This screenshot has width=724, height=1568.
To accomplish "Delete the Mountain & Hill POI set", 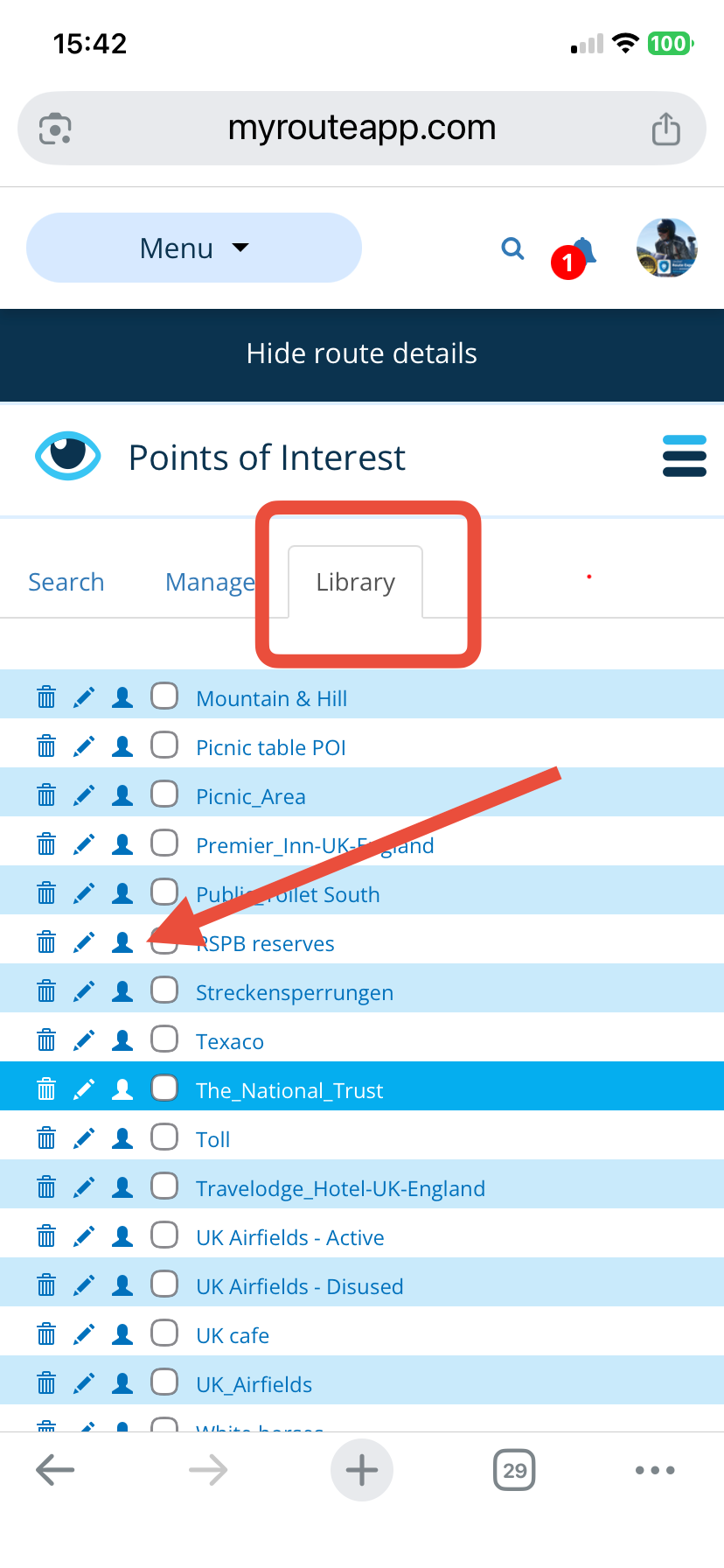I will tap(46, 697).
